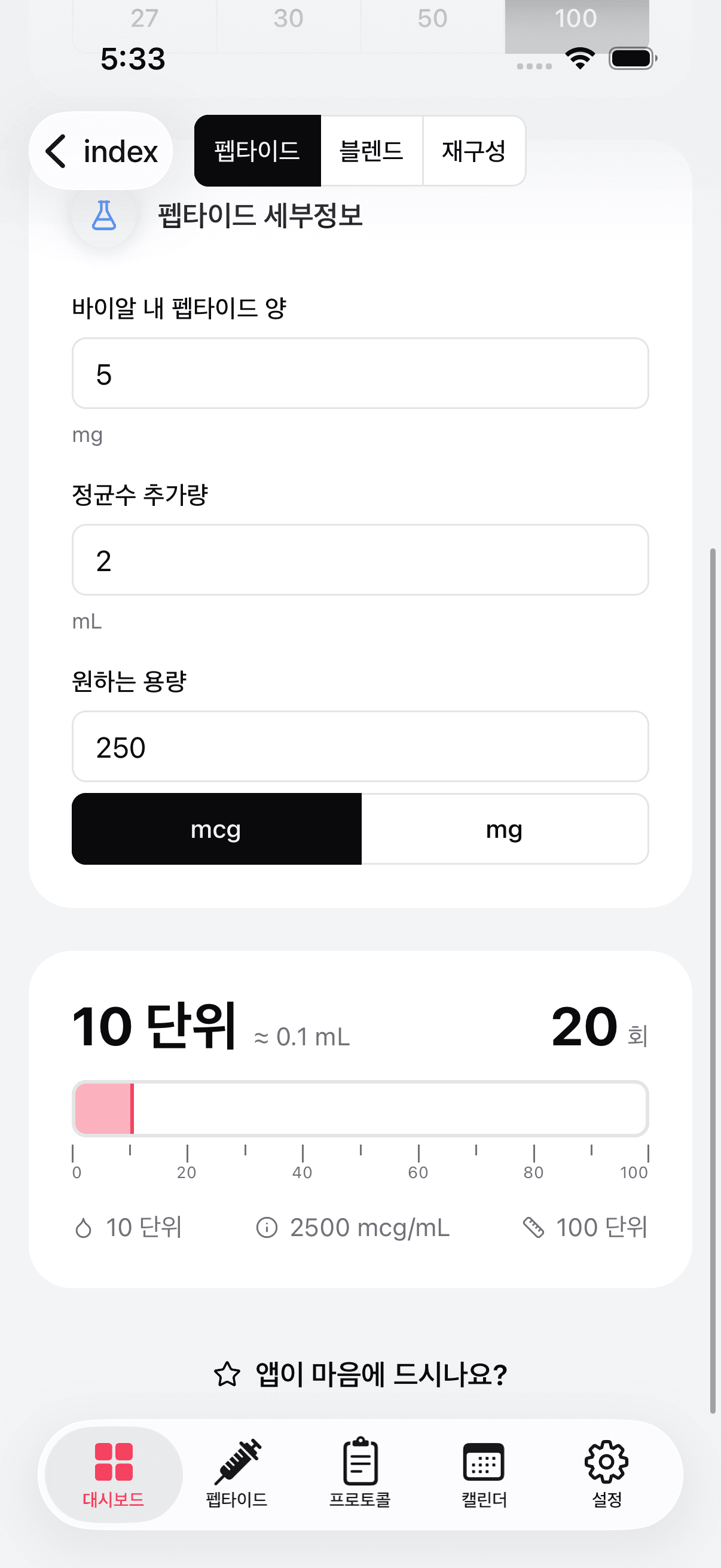Tap the star icon next to 앱이 마음에 드시나요?
The height and width of the screenshot is (1568, 721).
click(x=227, y=1374)
